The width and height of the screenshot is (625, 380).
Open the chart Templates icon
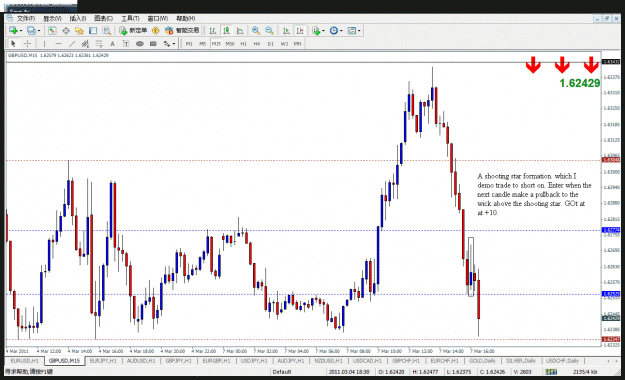point(352,30)
